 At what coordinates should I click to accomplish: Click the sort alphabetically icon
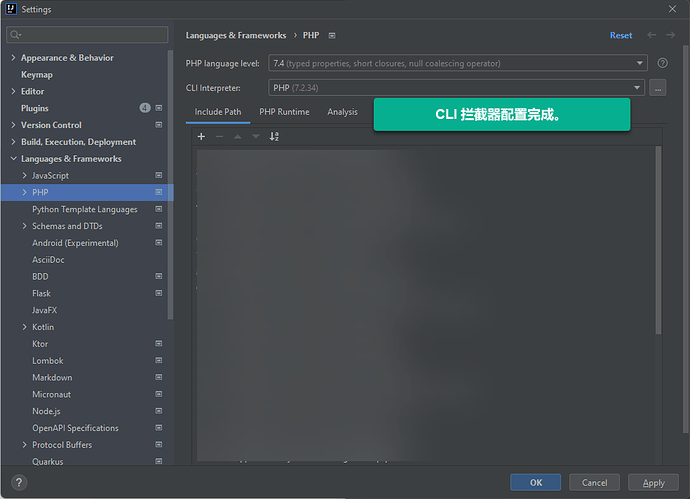(274, 136)
